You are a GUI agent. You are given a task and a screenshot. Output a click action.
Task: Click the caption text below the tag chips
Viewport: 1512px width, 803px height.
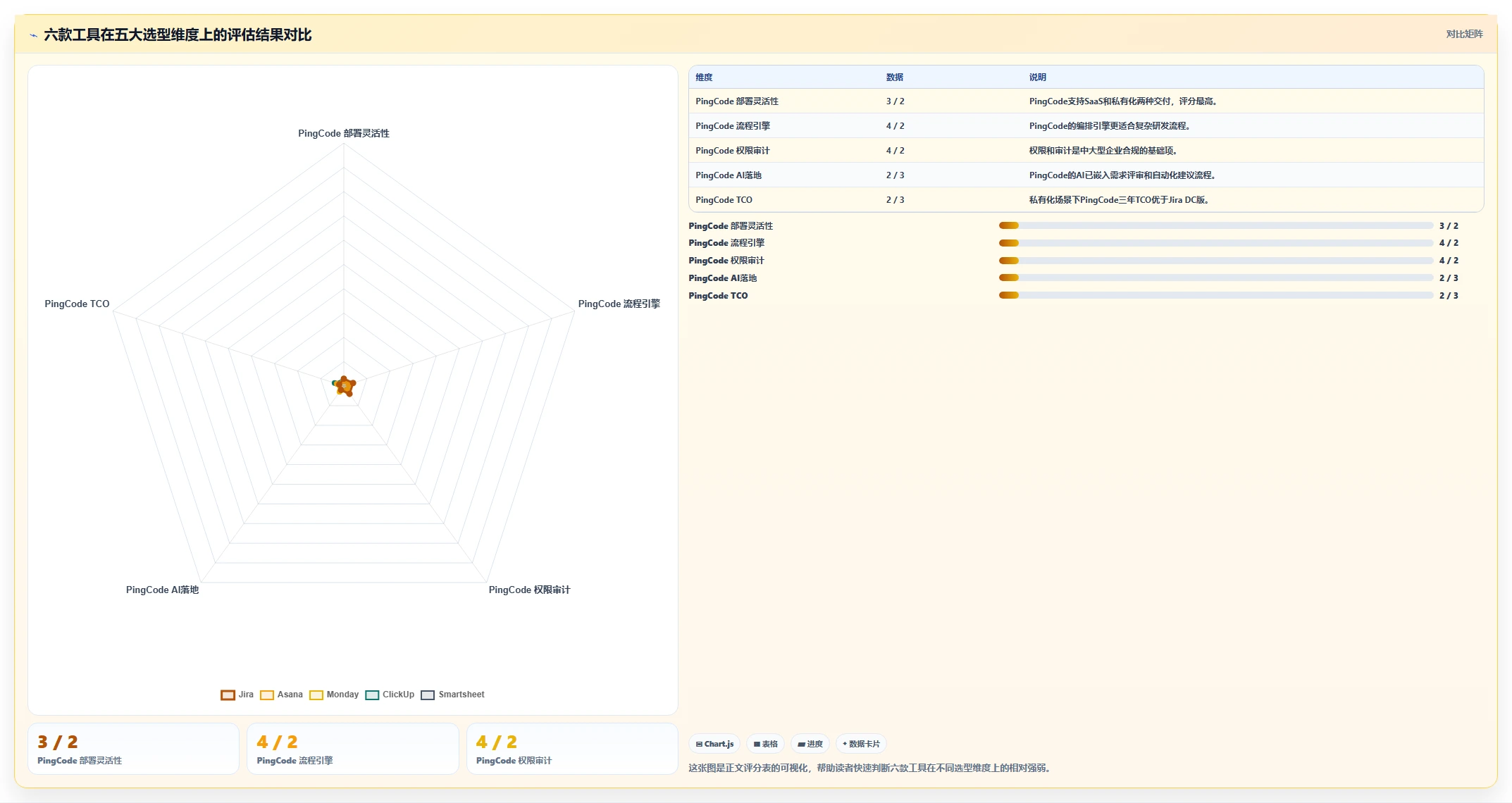(871, 768)
